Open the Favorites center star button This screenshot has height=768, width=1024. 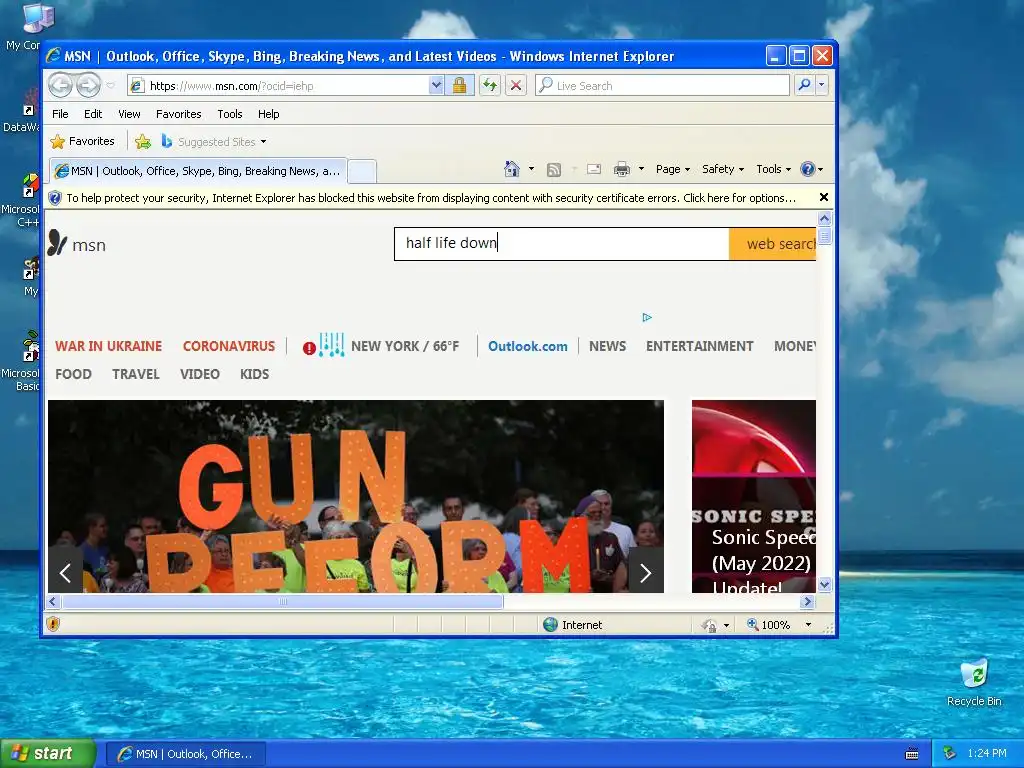coord(82,141)
